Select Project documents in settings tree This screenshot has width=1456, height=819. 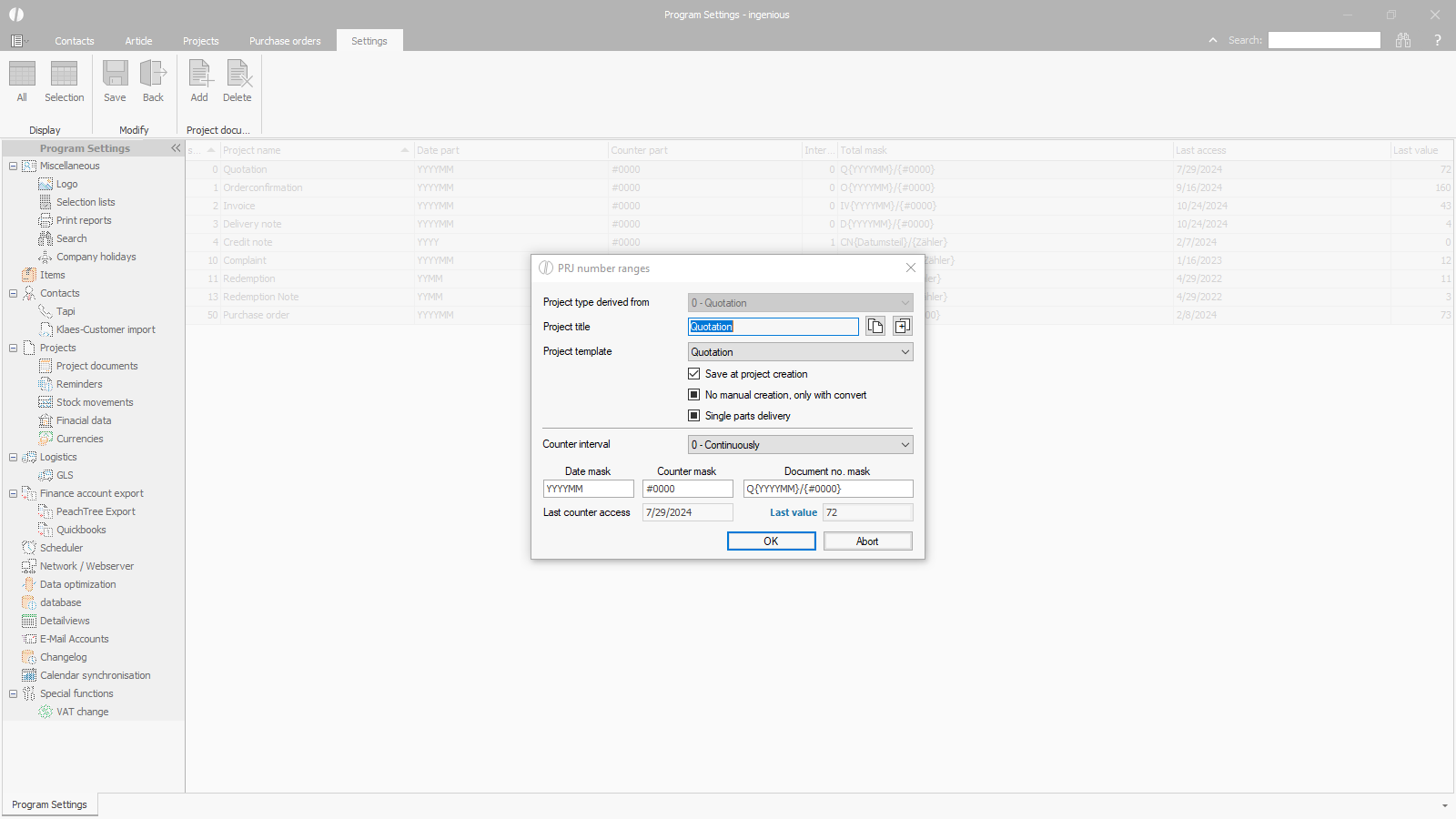[x=96, y=366]
